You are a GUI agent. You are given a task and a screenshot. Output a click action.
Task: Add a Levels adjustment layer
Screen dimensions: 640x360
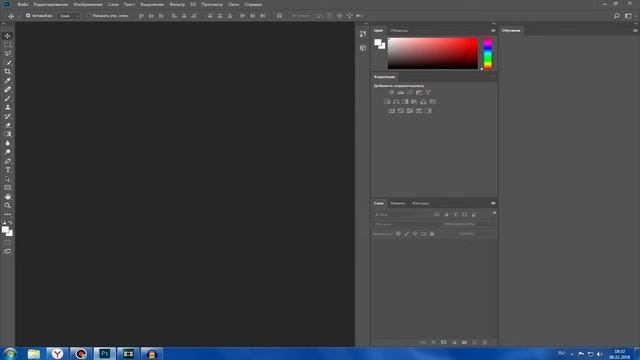401,93
